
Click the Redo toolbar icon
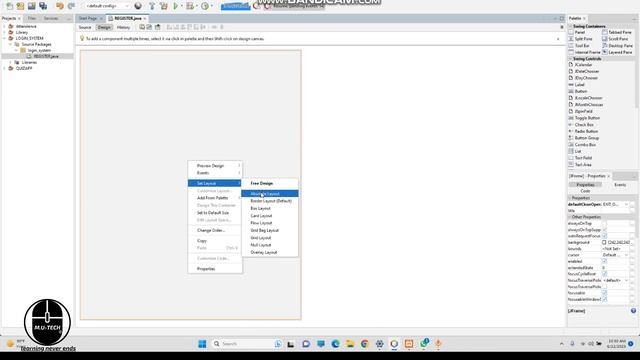click(71, 6)
